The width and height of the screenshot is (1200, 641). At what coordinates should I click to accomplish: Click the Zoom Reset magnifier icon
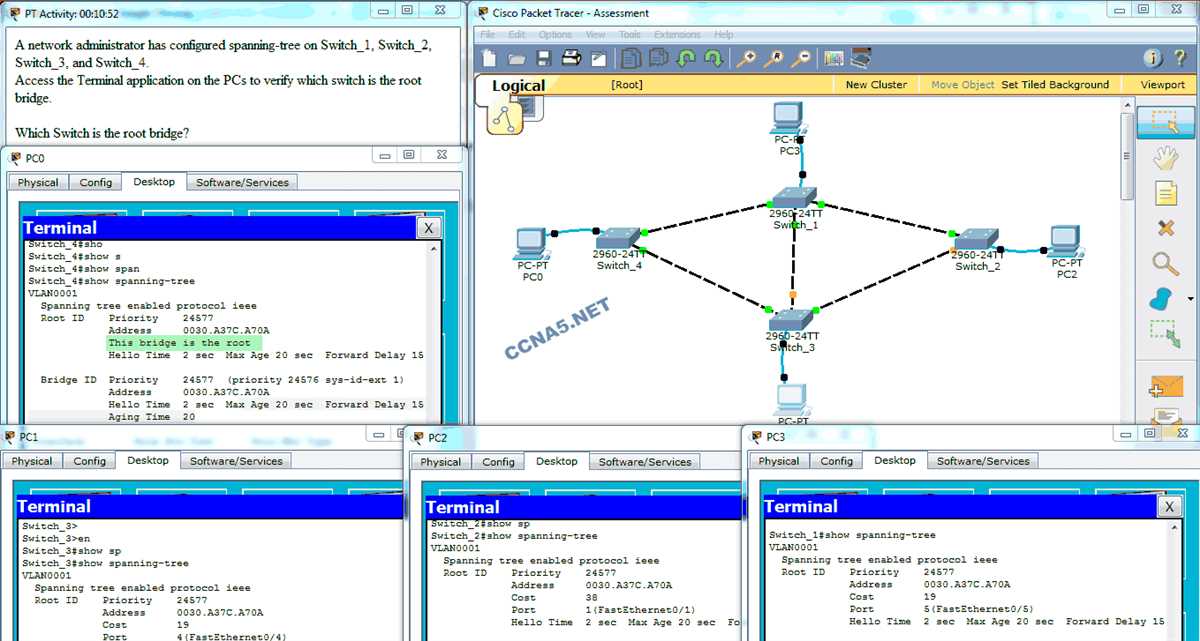pos(773,58)
